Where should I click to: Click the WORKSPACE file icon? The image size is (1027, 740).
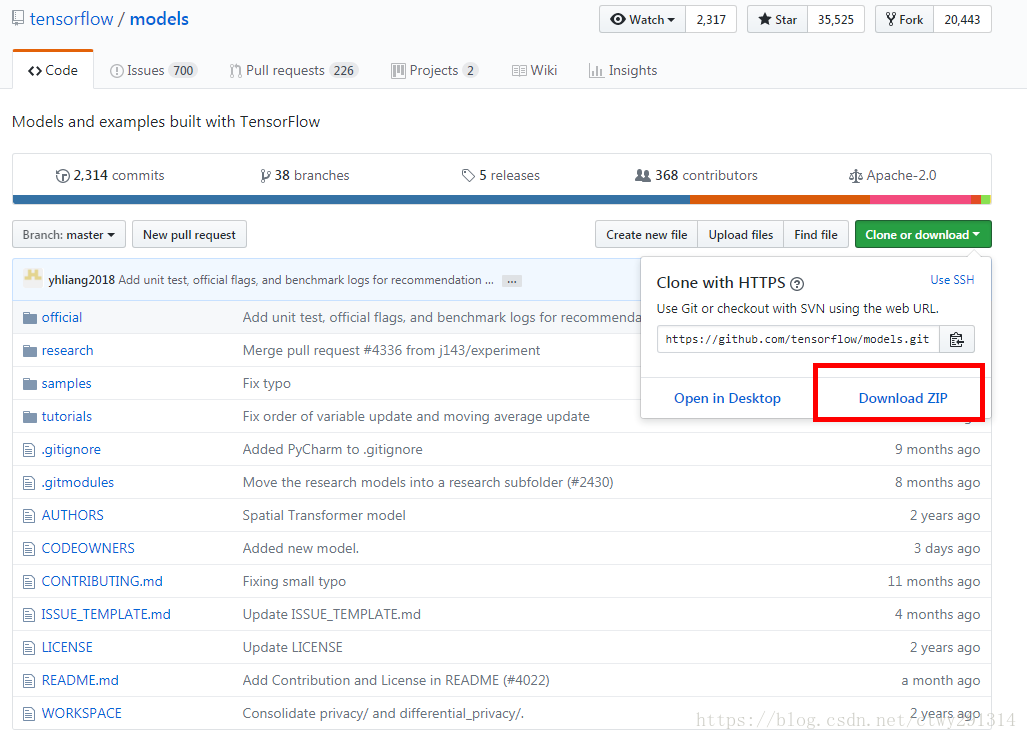pyautogui.click(x=29, y=714)
